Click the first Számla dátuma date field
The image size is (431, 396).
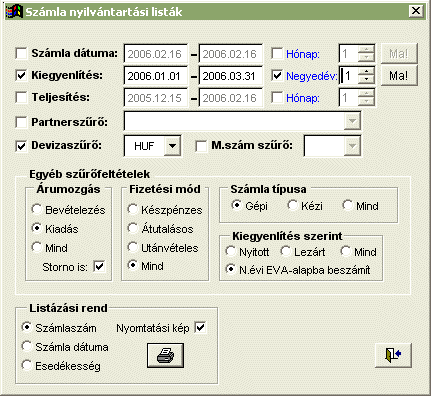[x=156, y=53]
